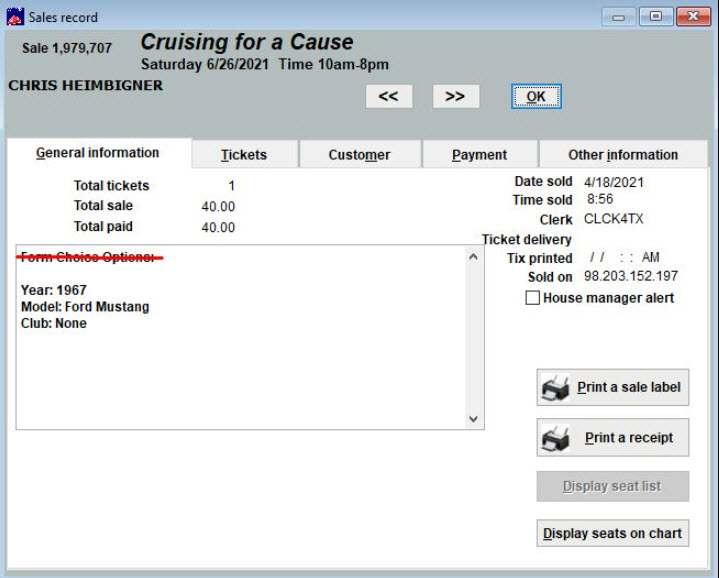Click the Ticket delivery label
This screenshot has height=578, width=719.
point(526,239)
